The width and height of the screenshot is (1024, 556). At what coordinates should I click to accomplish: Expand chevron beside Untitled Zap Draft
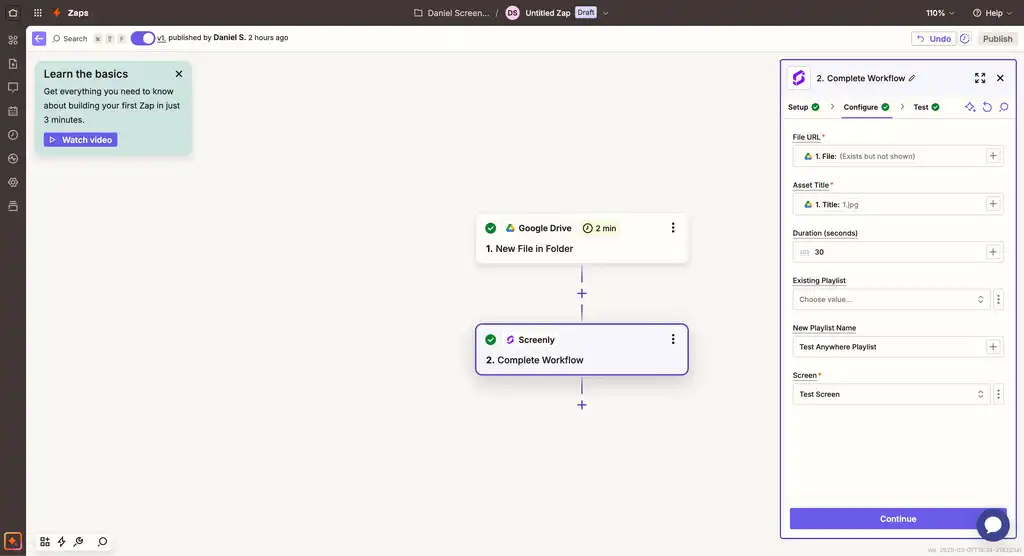point(605,12)
